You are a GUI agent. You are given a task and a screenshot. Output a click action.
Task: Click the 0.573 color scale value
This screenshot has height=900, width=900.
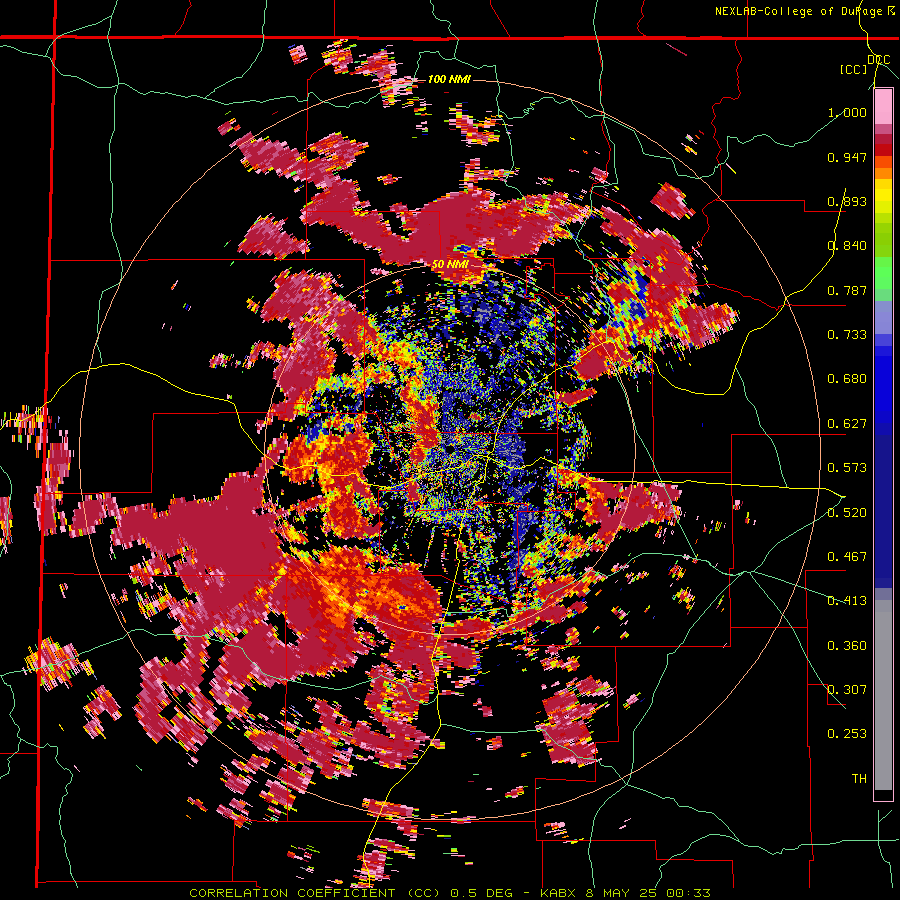847,468
